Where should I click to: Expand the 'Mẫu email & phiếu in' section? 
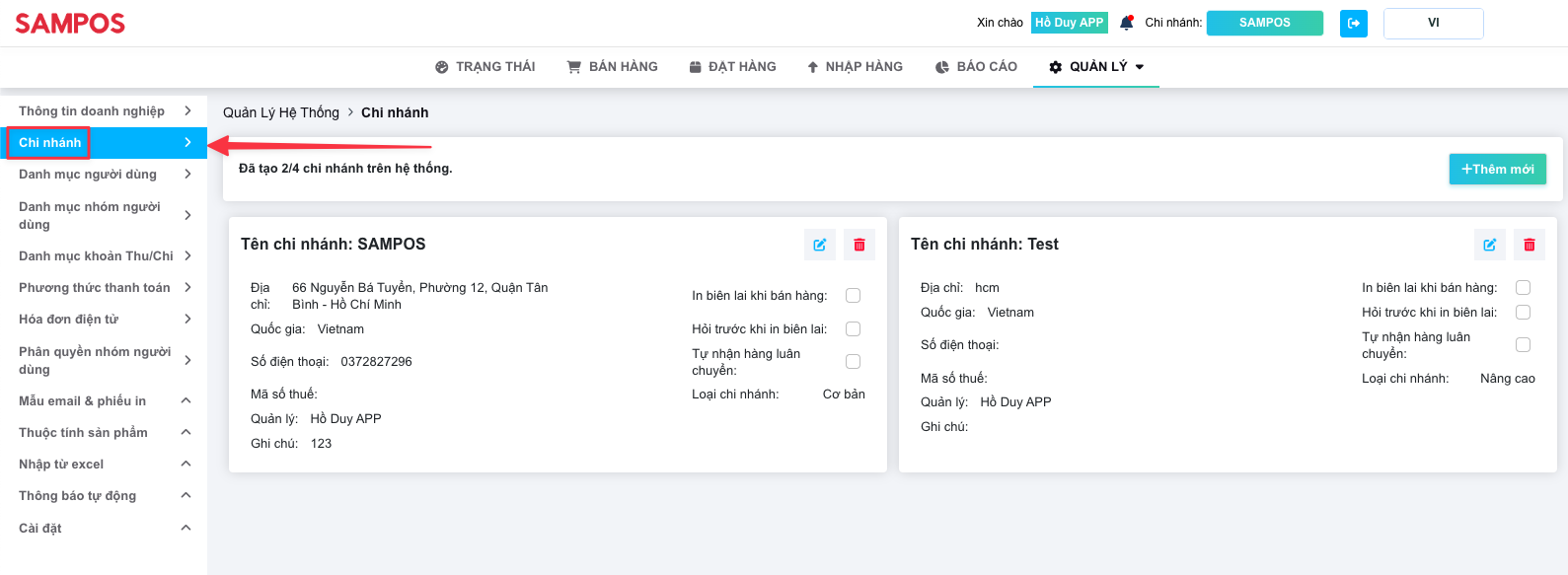[104, 400]
